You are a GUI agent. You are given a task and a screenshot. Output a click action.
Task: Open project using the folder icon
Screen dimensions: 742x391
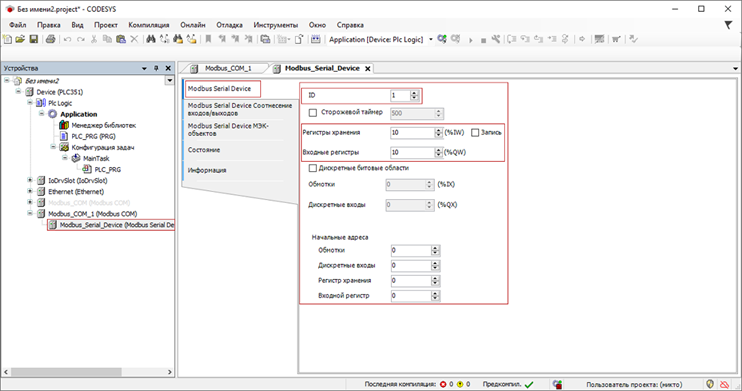[x=20, y=39]
